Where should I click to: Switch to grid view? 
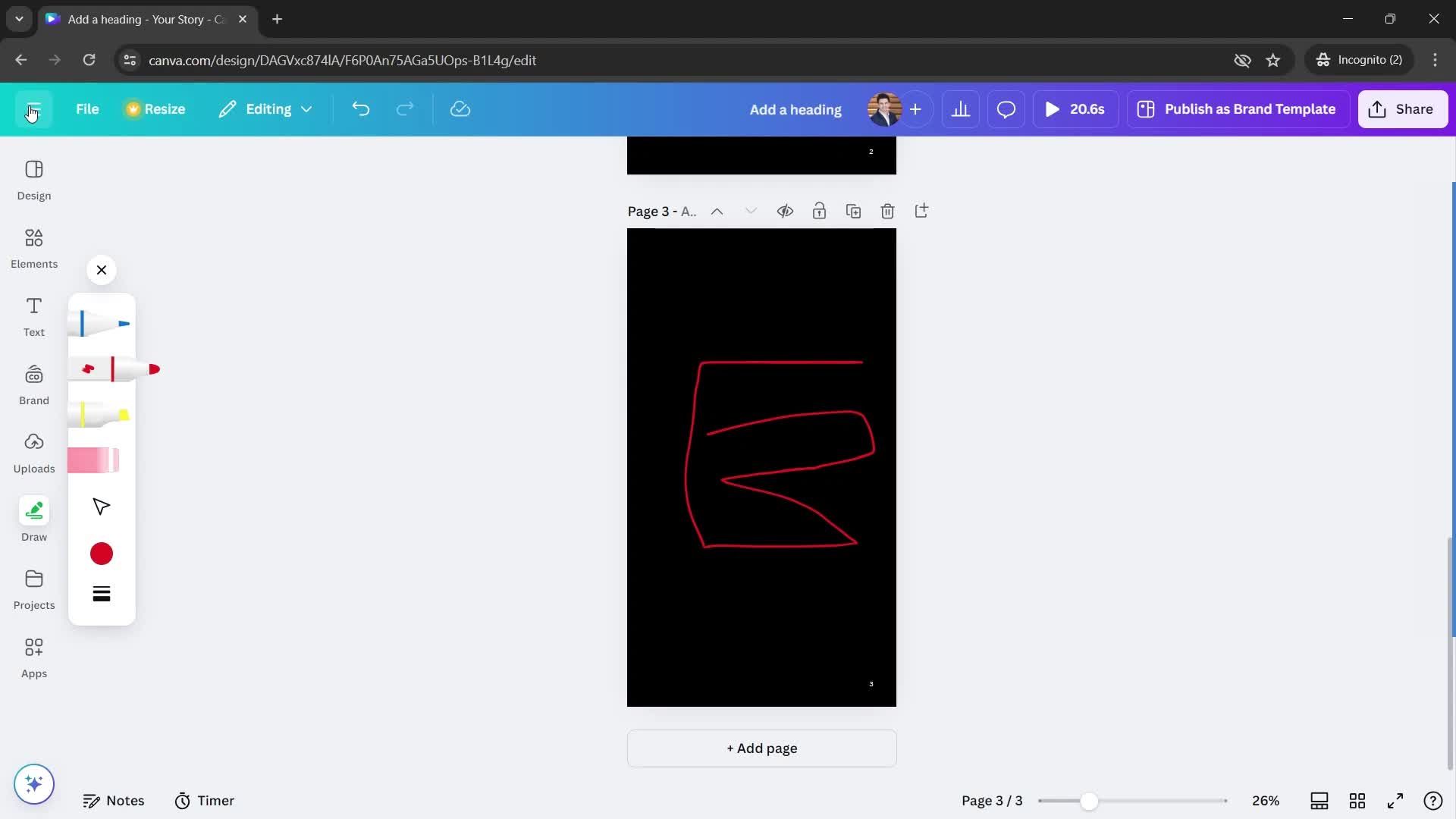point(1357,801)
